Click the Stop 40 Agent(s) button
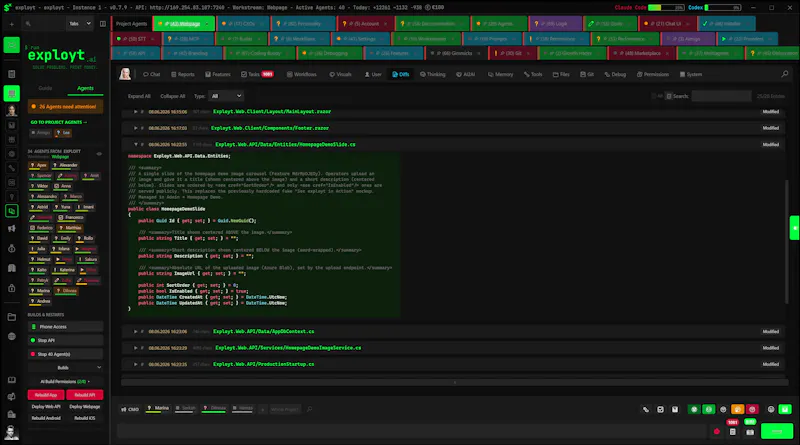The height and width of the screenshot is (445, 800). 65,354
